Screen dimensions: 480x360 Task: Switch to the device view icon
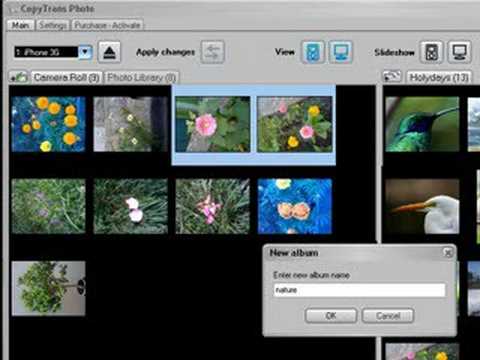[x=313, y=52]
